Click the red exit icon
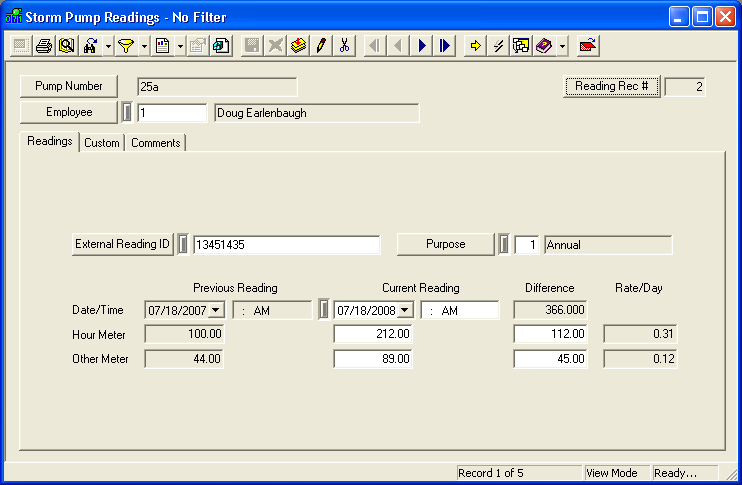The width and height of the screenshot is (742, 485). [x=588, y=46]
